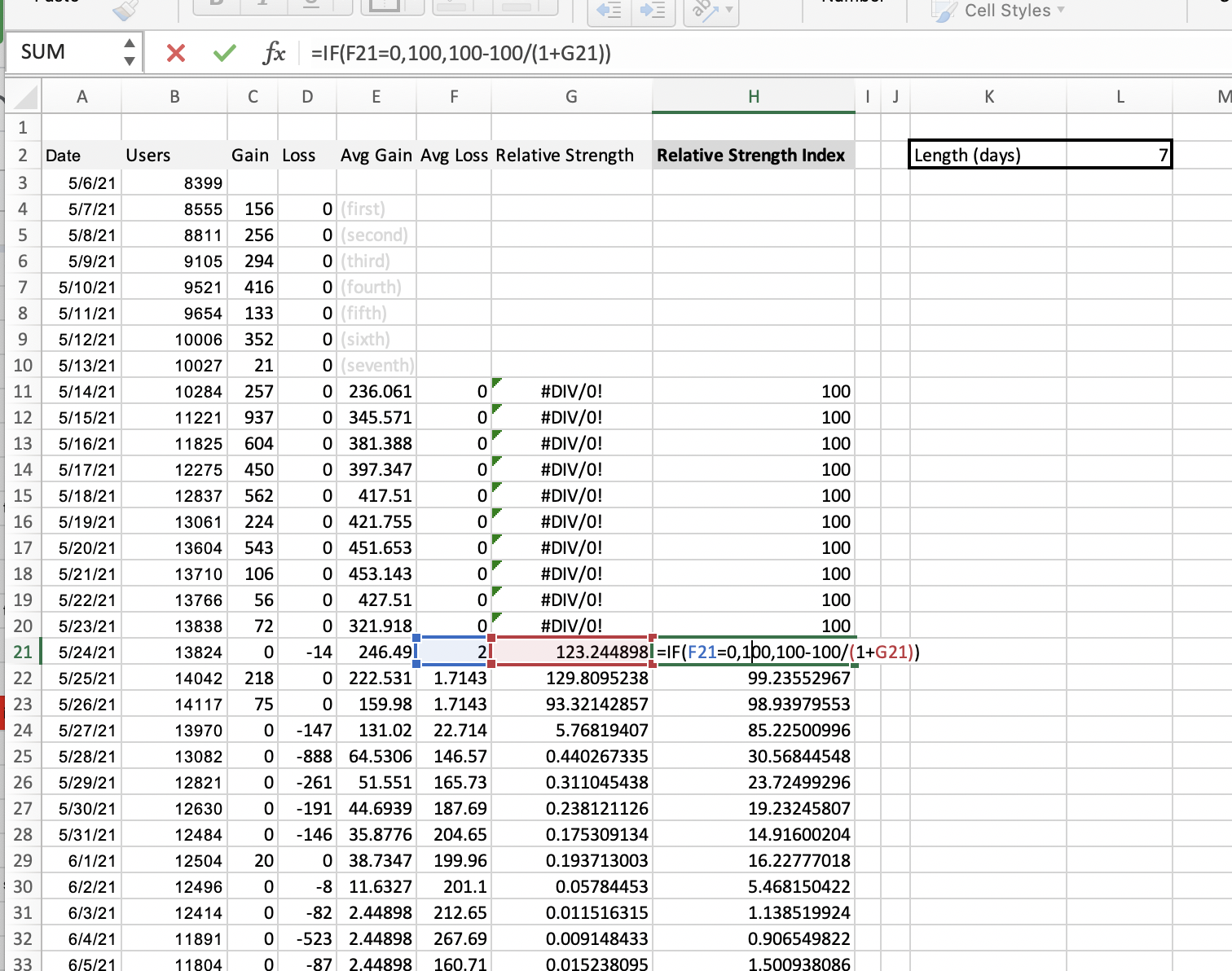Open the Cell Styles dropdown arrow
Viewport: 1232px width, 971px height.
click(x=1061, y=11)
